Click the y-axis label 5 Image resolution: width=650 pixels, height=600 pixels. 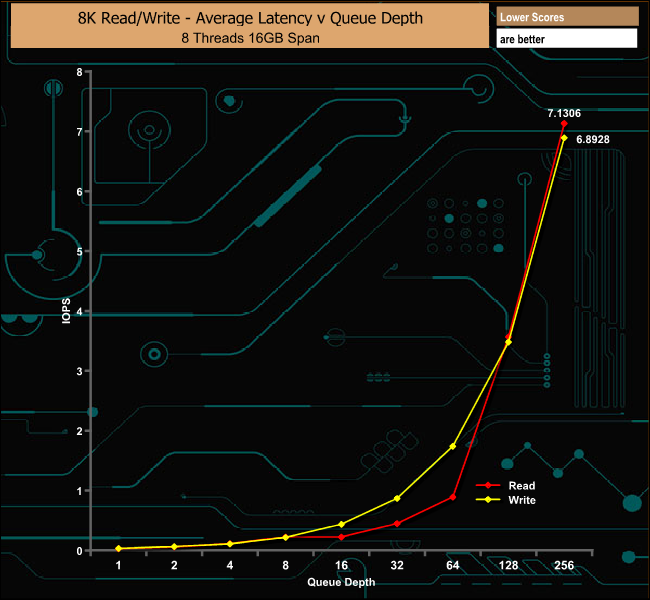79,251
